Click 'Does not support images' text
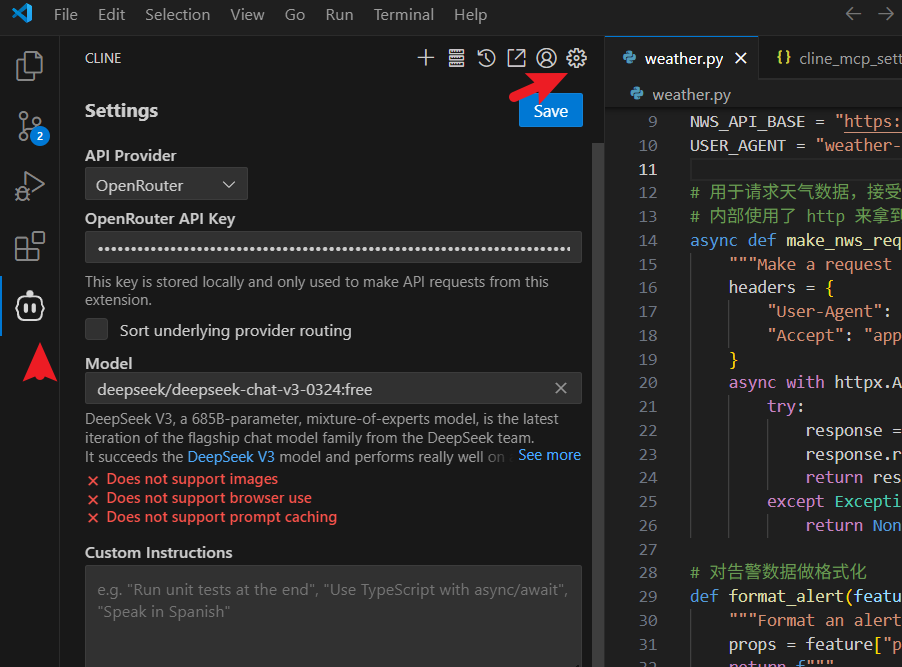The image size is (902, 667). click(192, 479)
